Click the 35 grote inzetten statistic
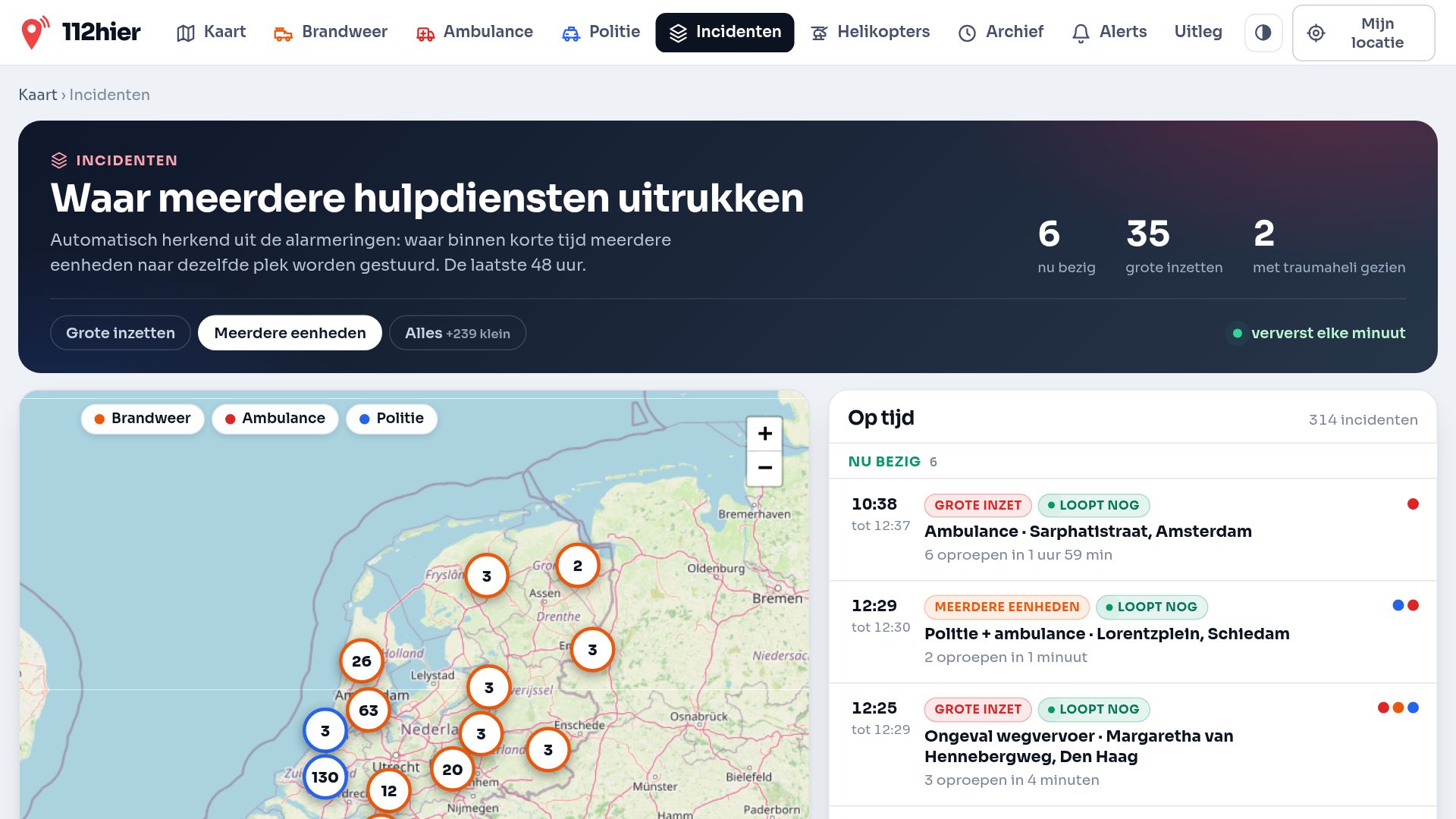Image resolution: width=1456 pixels, height=819 pixels. 1174,246
